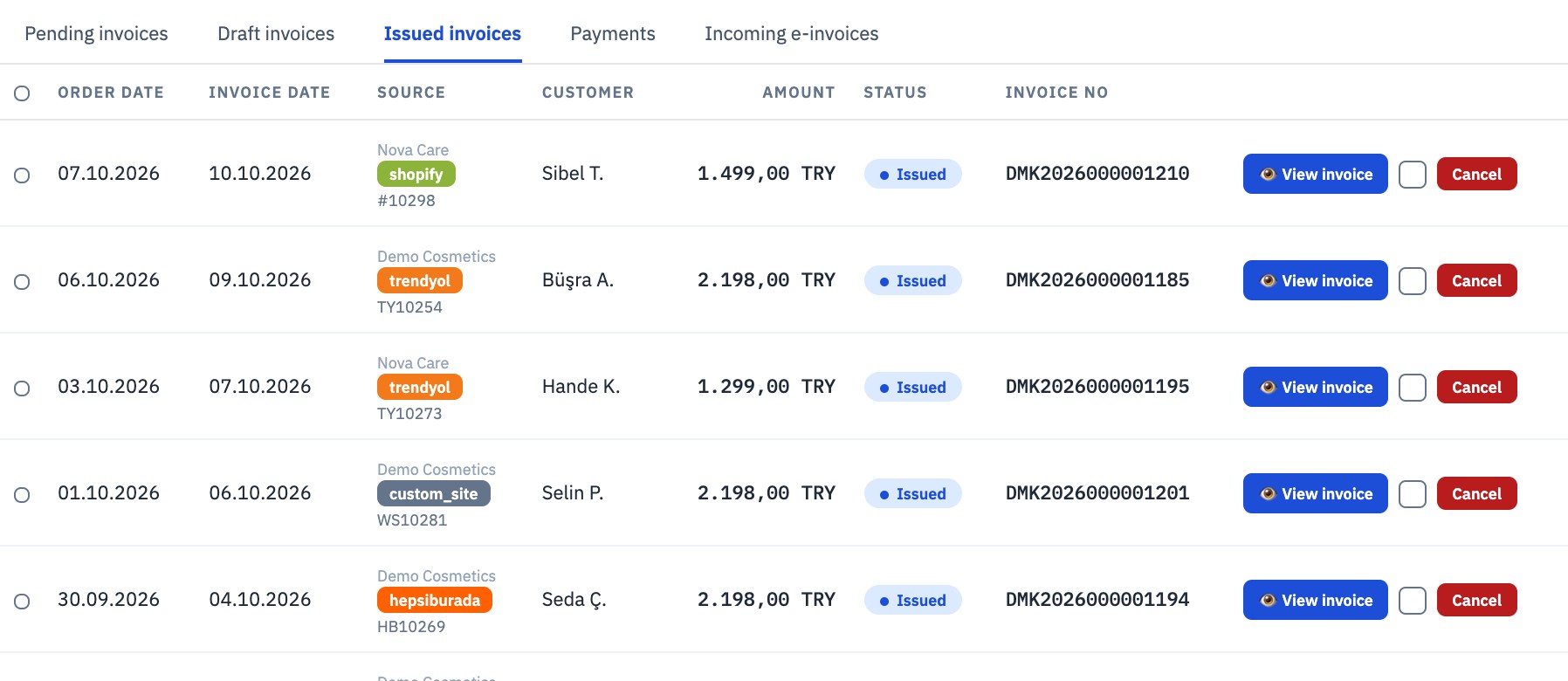Screen dimensions: 1568x681
Task: Click the AMOUNT column header
Action: [x=799, y=93]
